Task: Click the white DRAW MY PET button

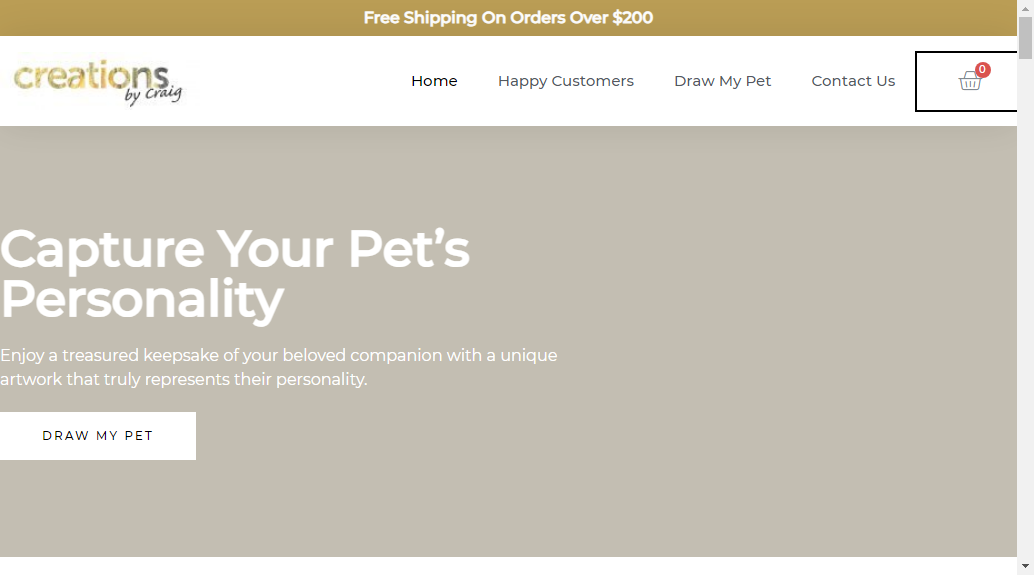Action: pos(98,436)
